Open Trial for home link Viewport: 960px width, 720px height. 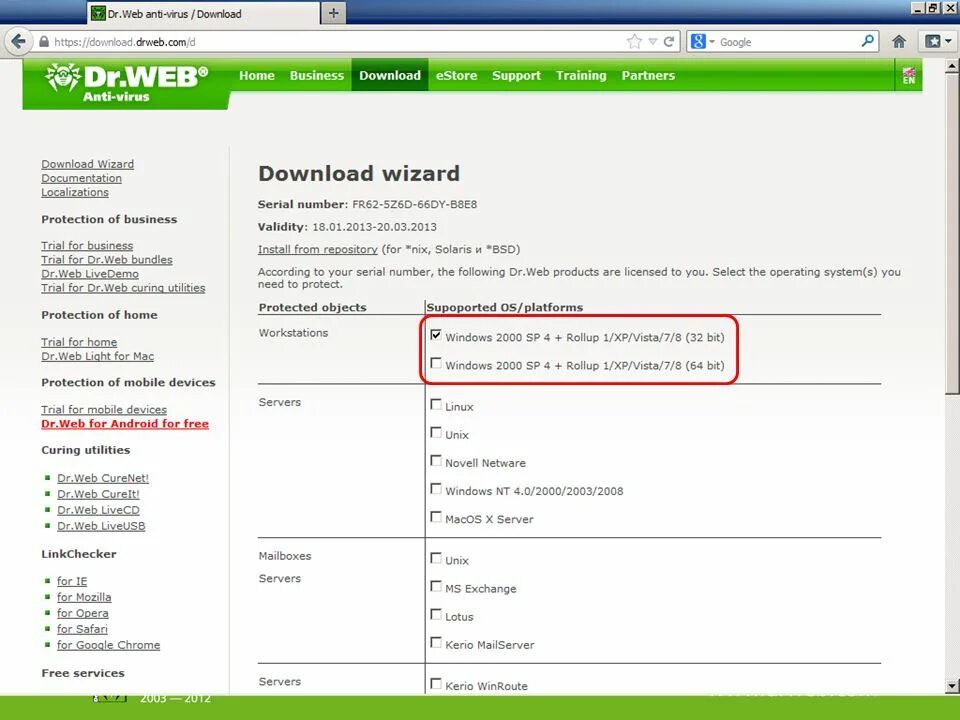[x=79, y=342]
